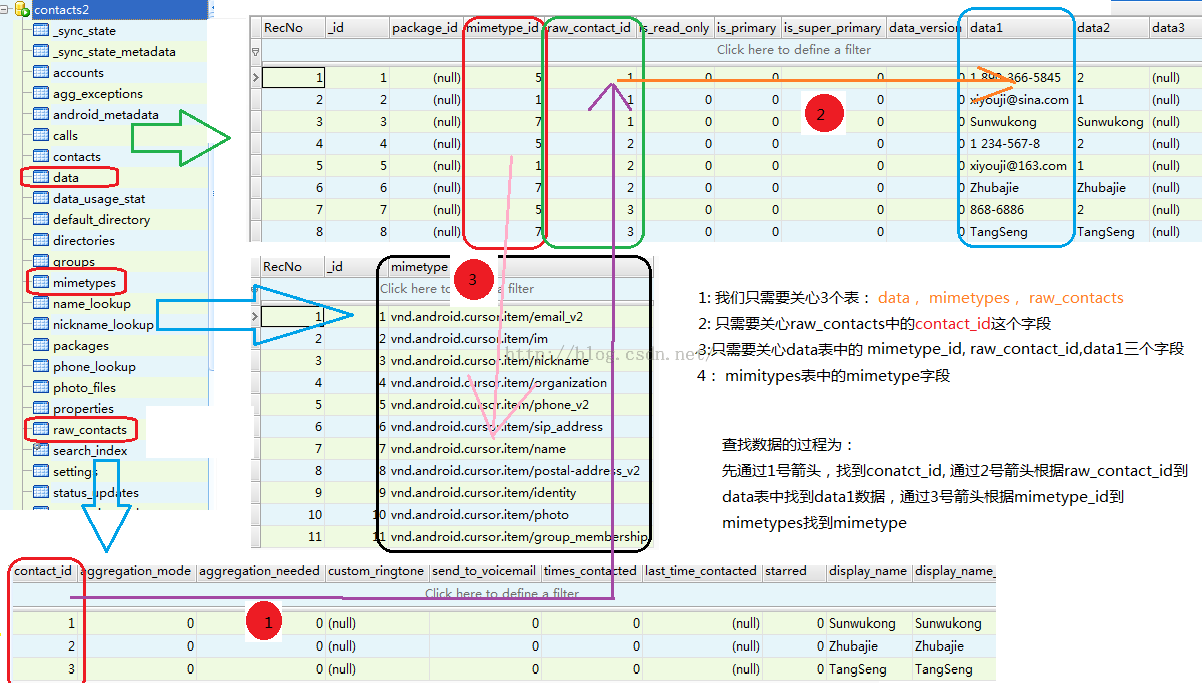1202x686 pixels.
Task: Define a filter in the raw_contacts grid
Action: [x=501, y=593]
